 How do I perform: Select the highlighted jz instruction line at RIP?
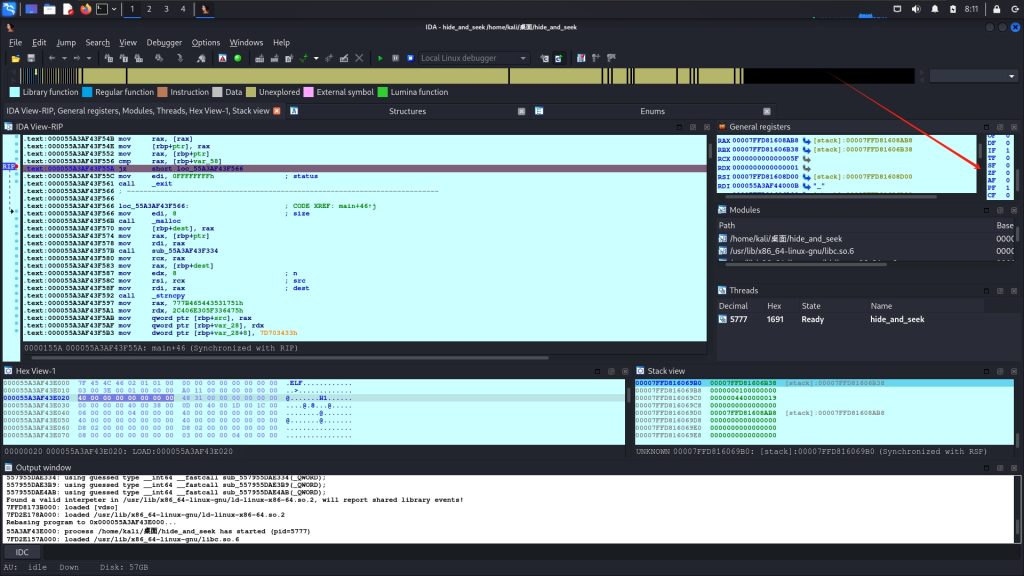click(x=364, y=168)
